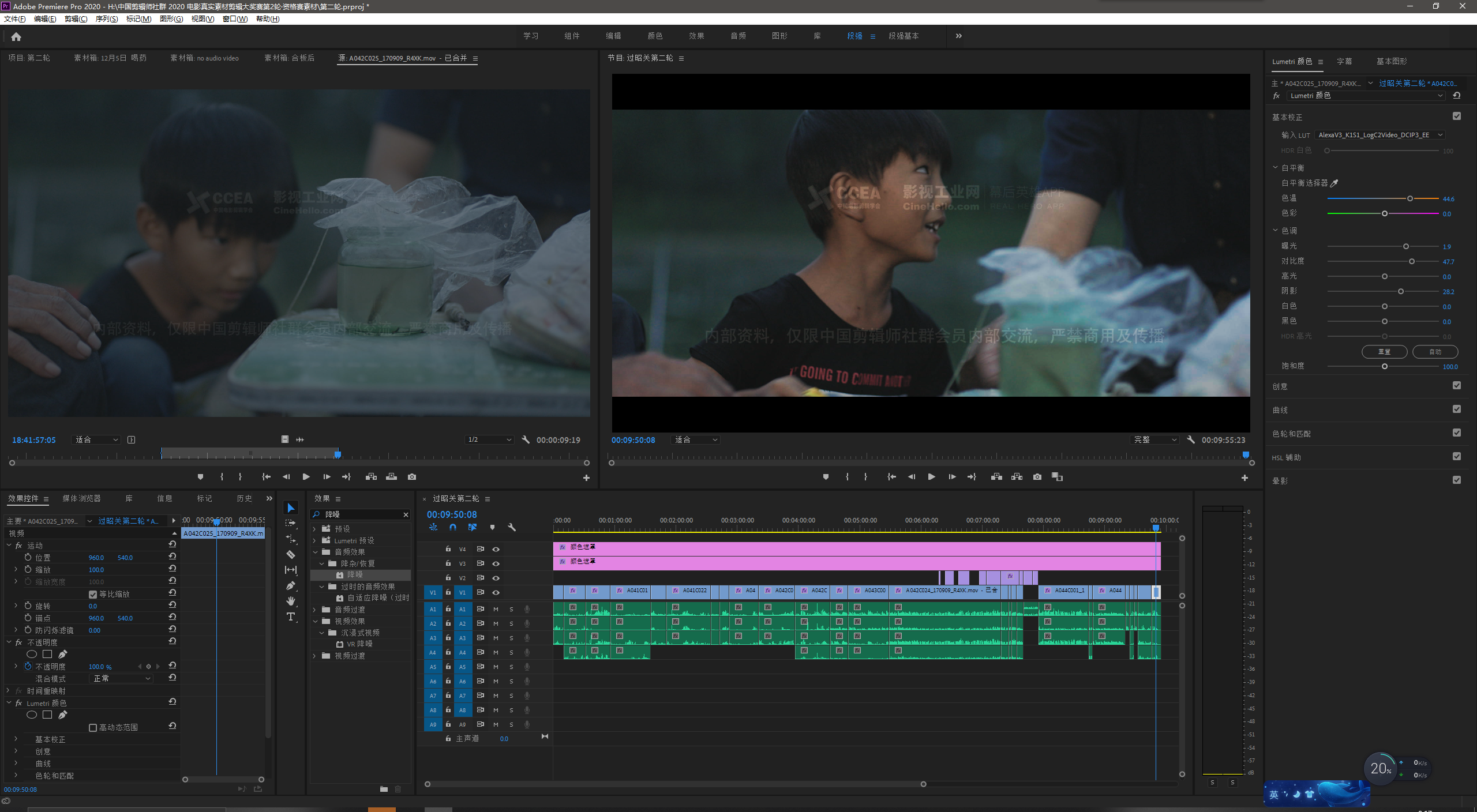Adjust the 曝光 exposure slider handle

[1406, 246]
